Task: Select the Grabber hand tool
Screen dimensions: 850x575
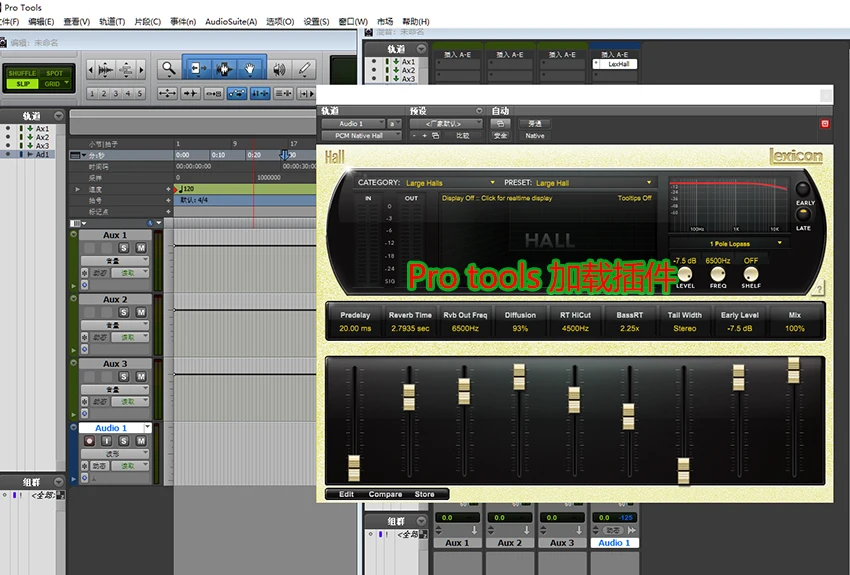Action: click(250, 69)
